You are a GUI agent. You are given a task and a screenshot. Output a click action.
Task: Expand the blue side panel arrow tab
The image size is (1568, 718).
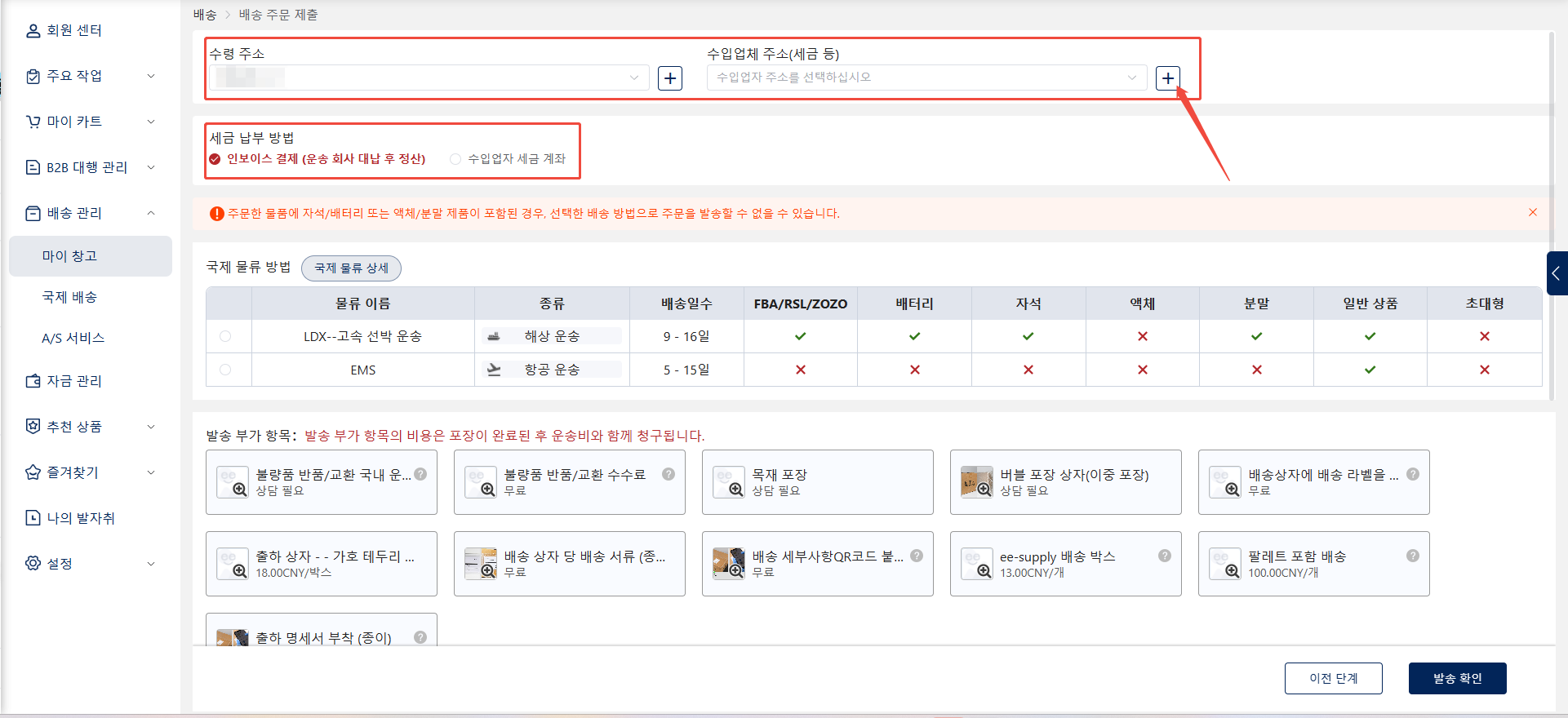point(1557,273)
